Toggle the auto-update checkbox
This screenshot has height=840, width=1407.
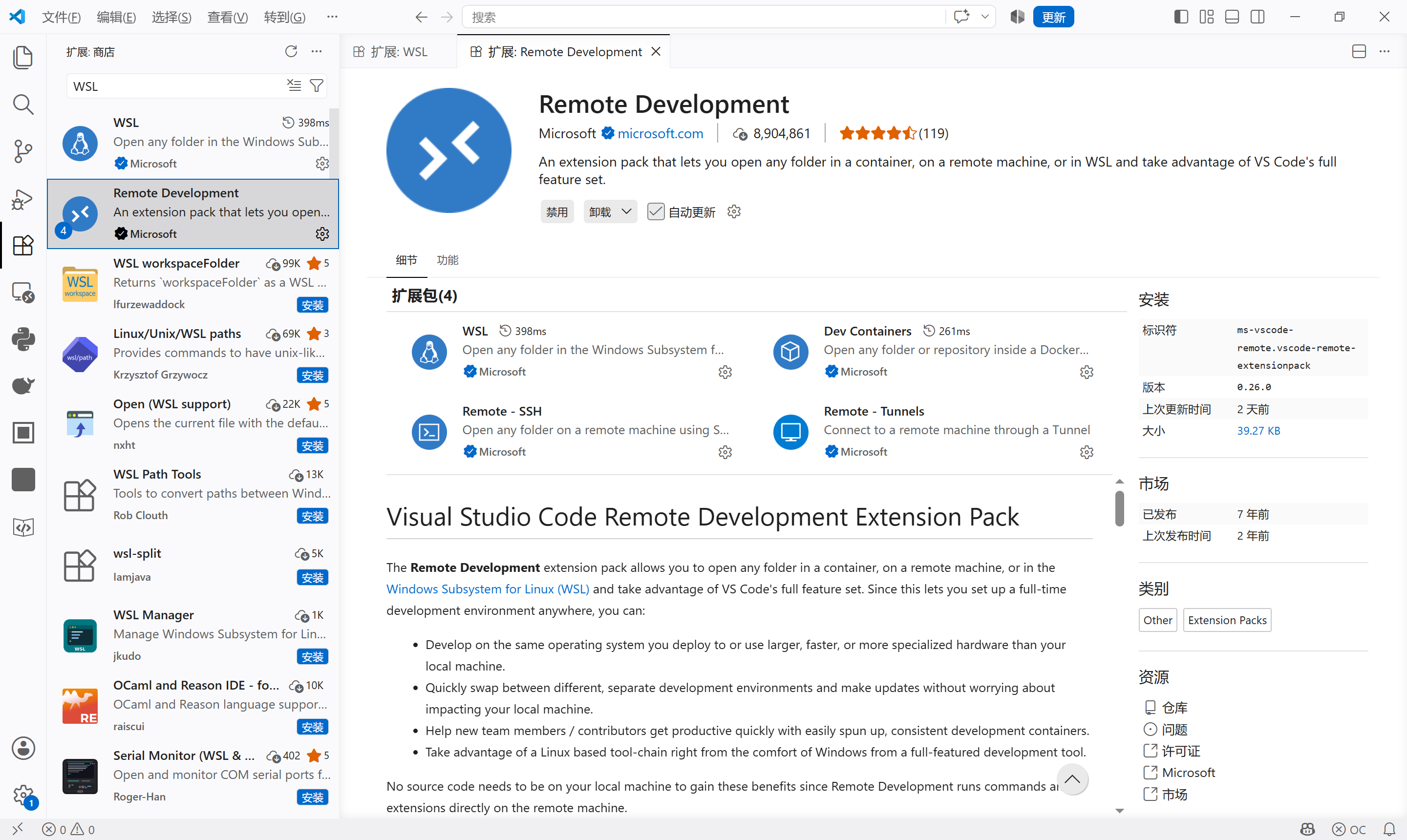tap(656, 211)
